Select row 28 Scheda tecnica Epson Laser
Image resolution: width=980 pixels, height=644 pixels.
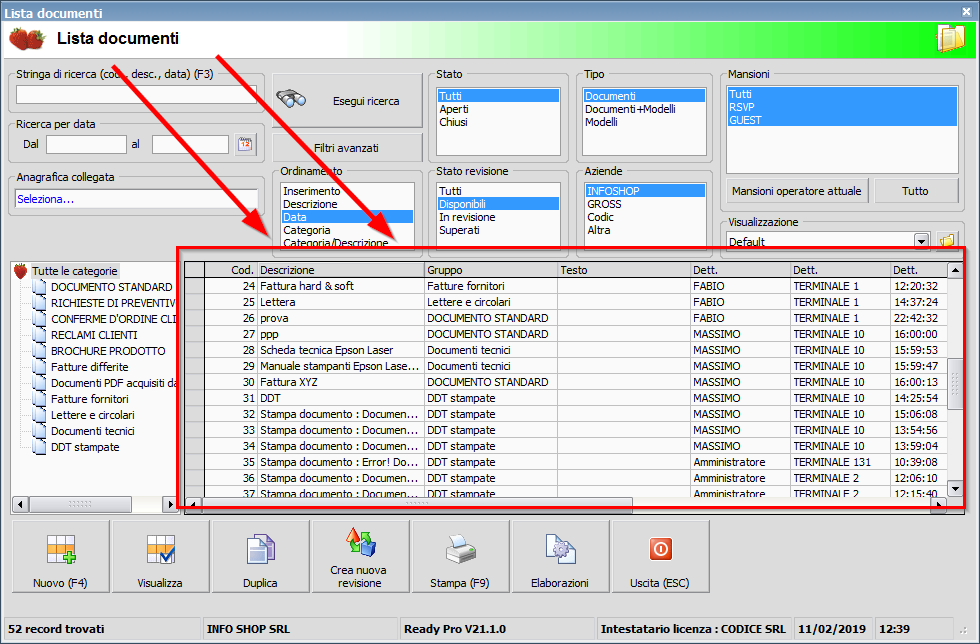[x=566, y=350]
